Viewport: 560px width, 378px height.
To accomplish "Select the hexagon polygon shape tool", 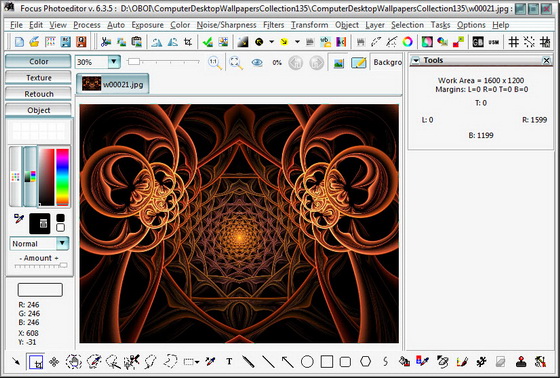I will pos(365,362).
